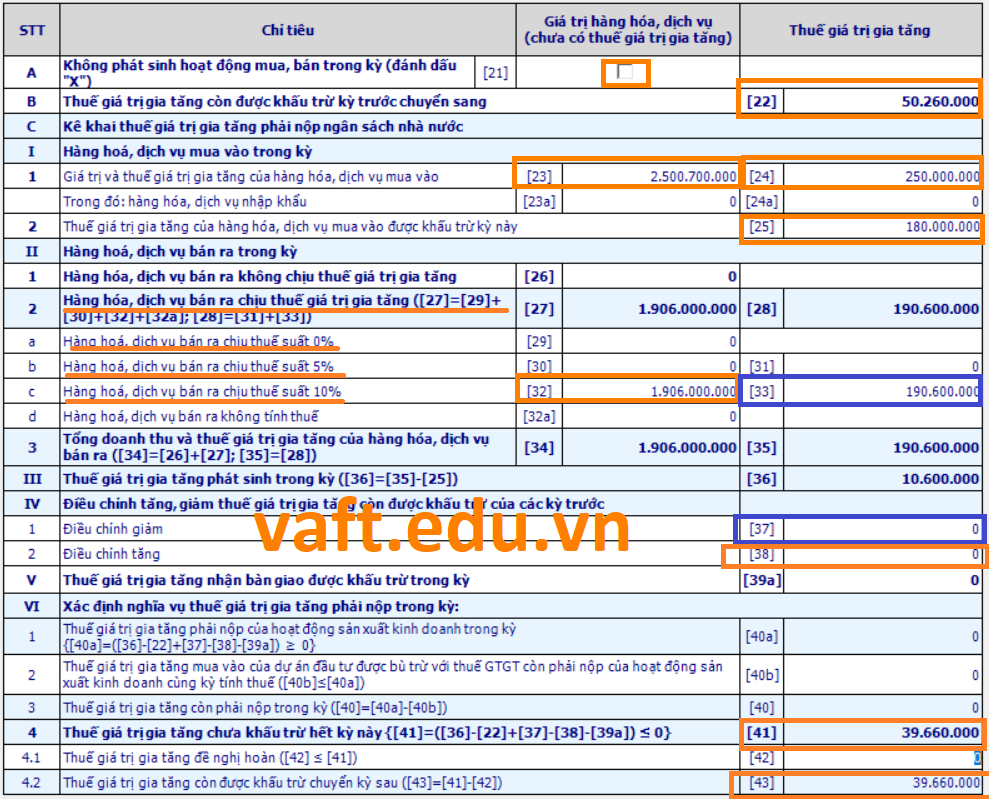Select the 'Chỉ tiêu' column header
The image size is (989, 799).
(288, 30)
